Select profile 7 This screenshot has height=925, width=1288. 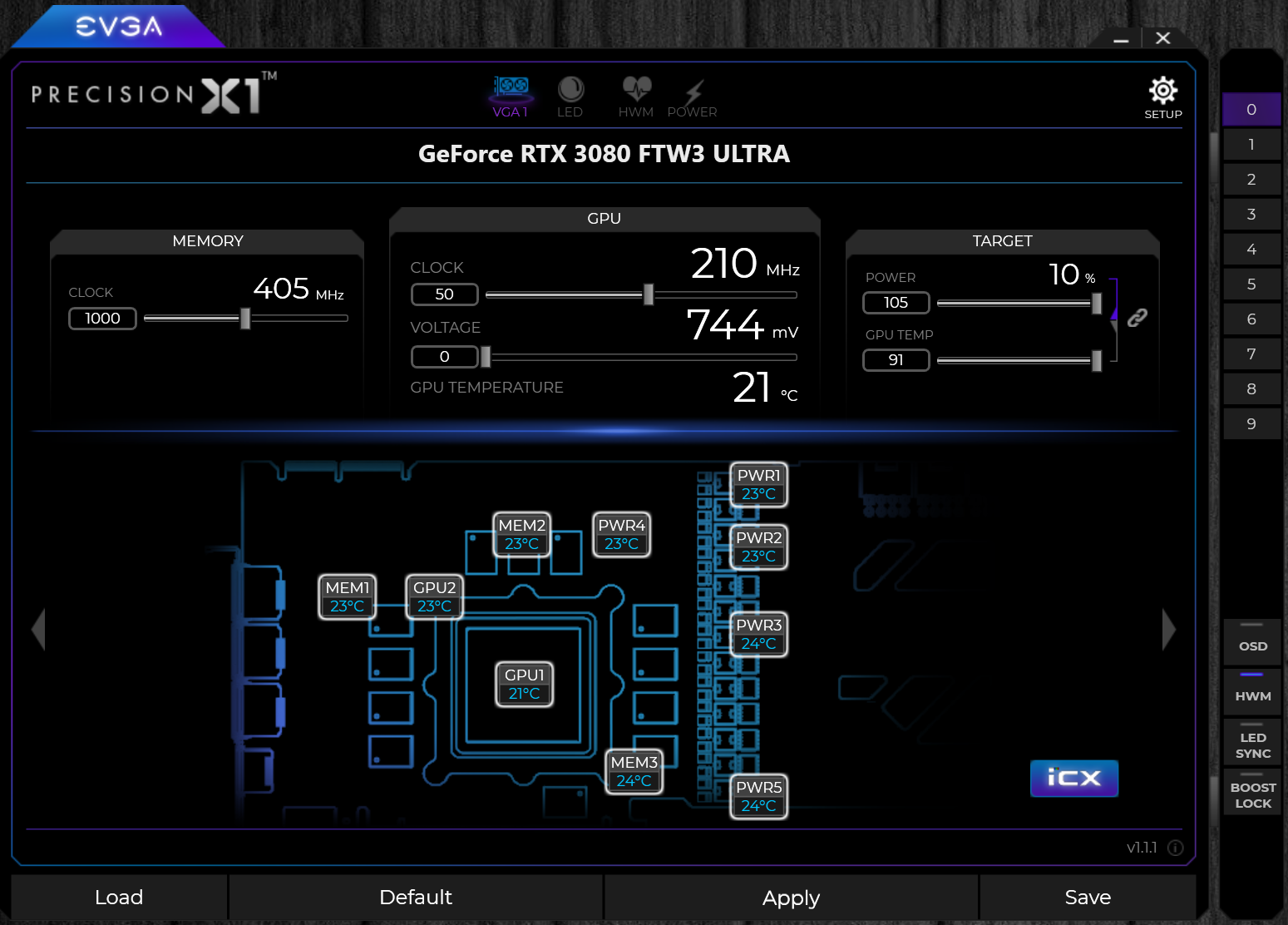(x=1251, y=354)
